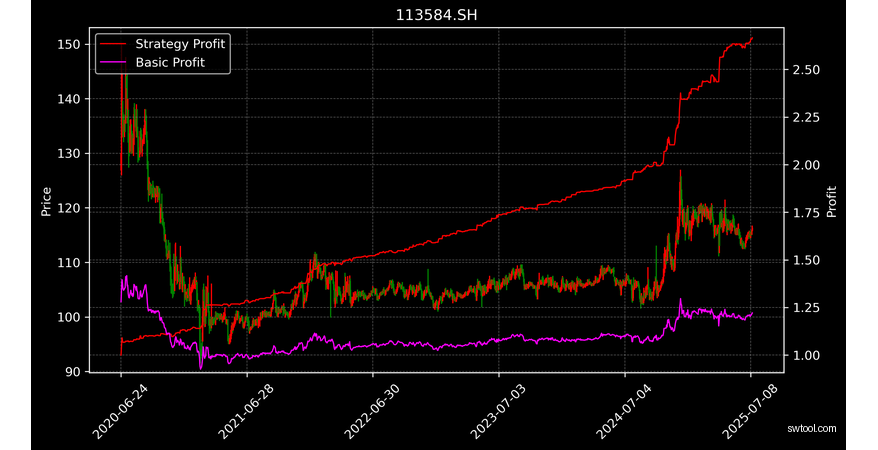Click the 150 price tick label

click(67, 44)
